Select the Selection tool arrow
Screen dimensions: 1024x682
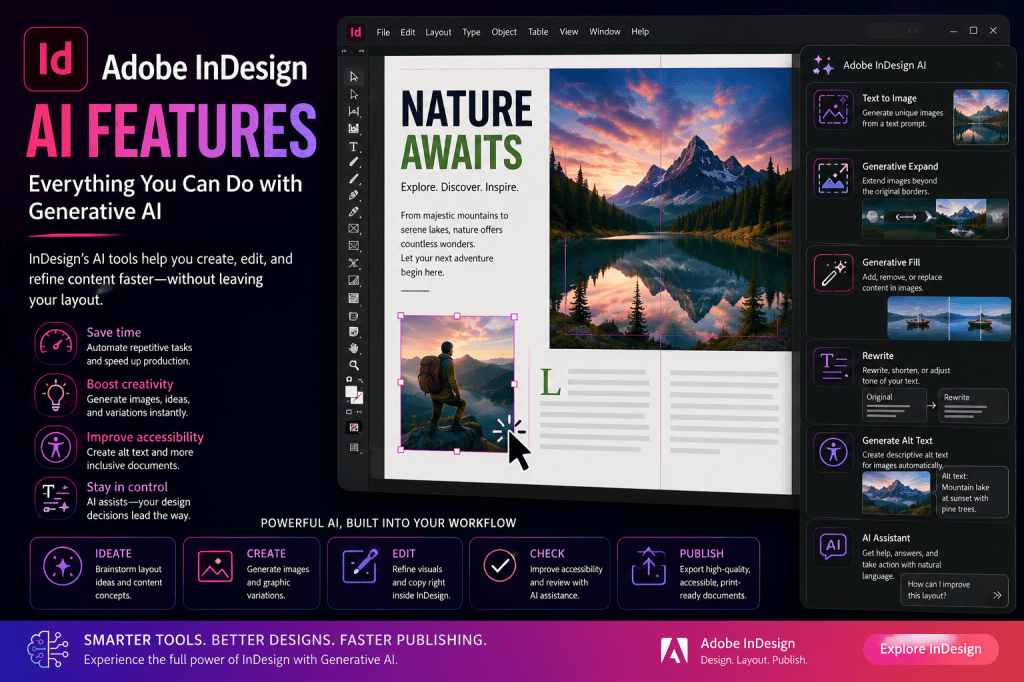[354, 76]
